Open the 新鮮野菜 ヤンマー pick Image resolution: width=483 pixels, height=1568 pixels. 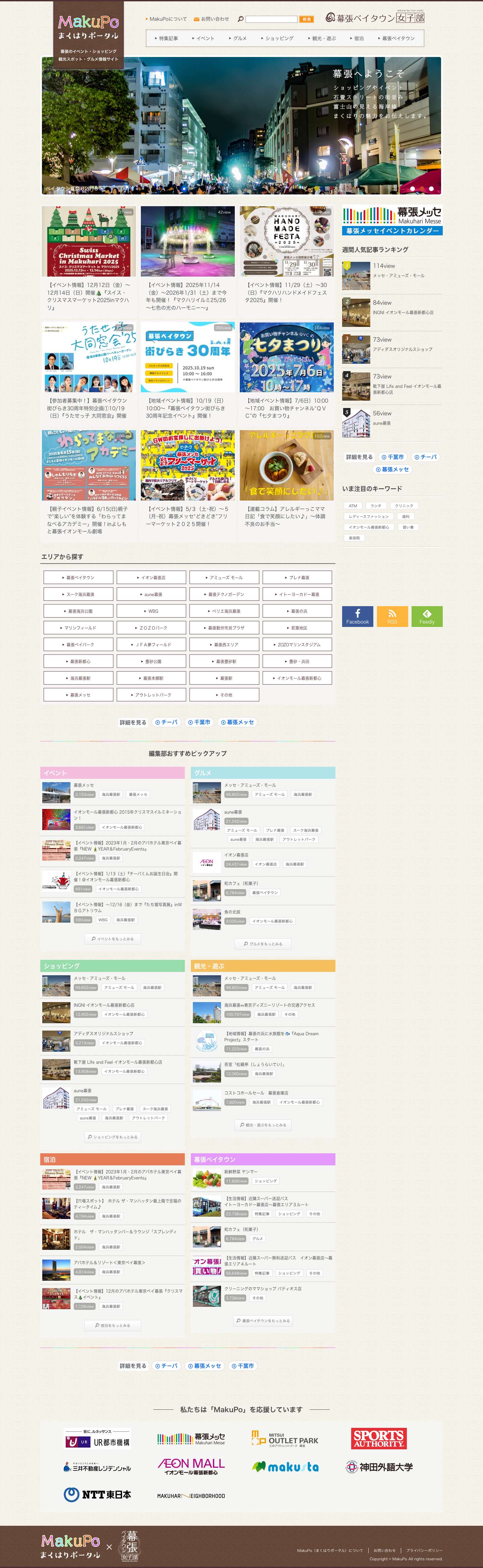click(263, 1178)
